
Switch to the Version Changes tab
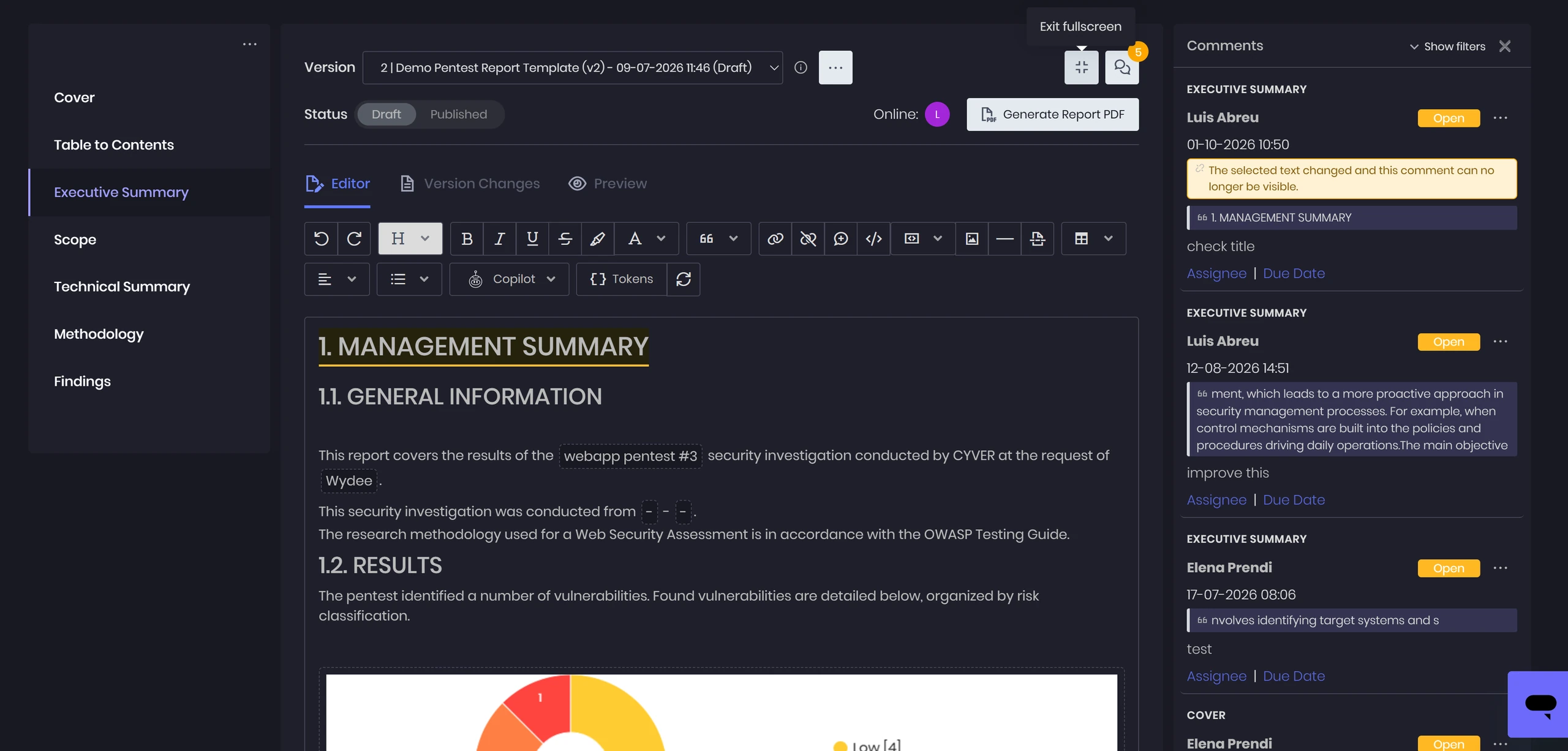[470, 184]
